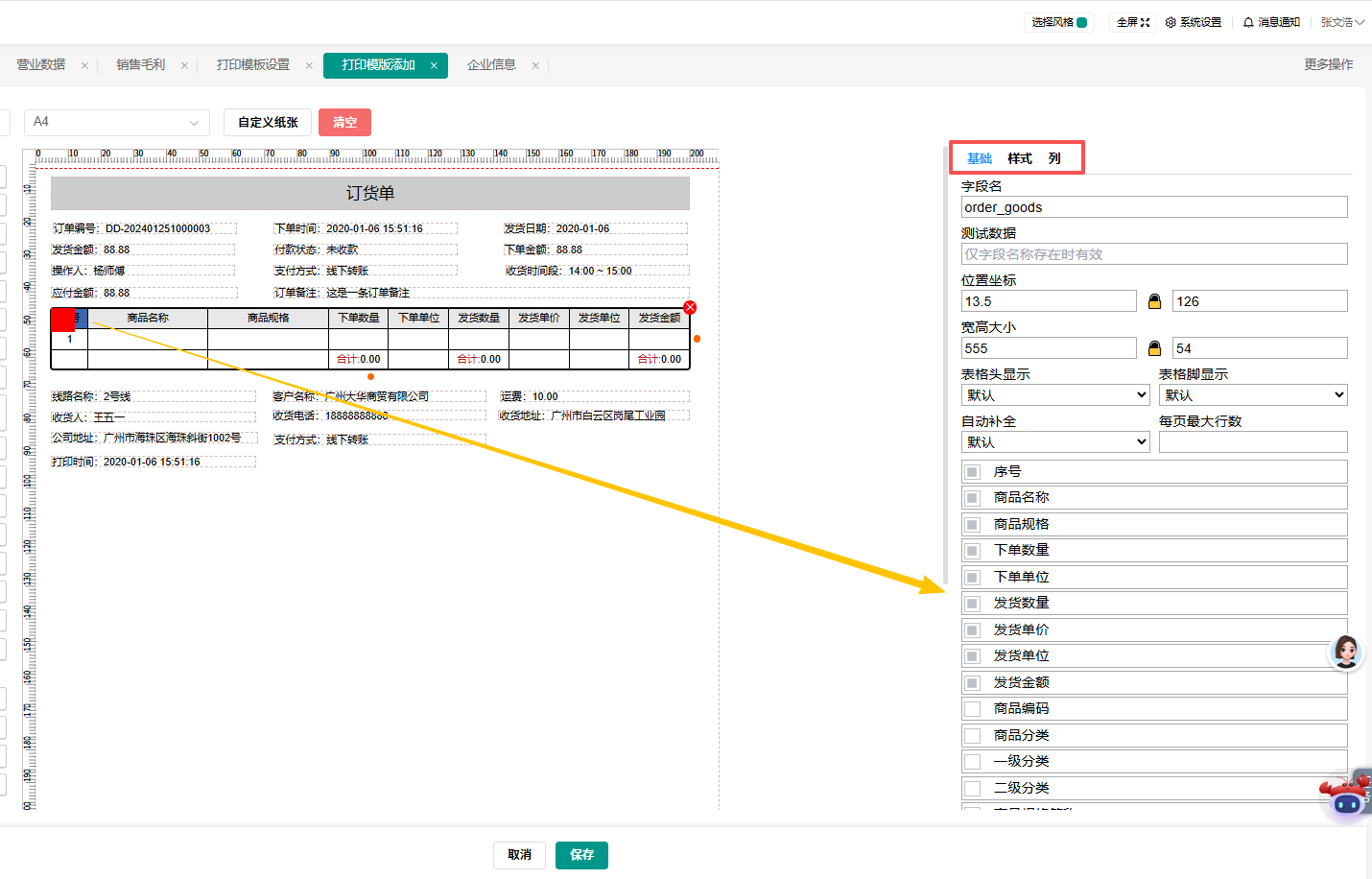Click the 取消 button
The image size is (1372, 879).
point(519,855)
